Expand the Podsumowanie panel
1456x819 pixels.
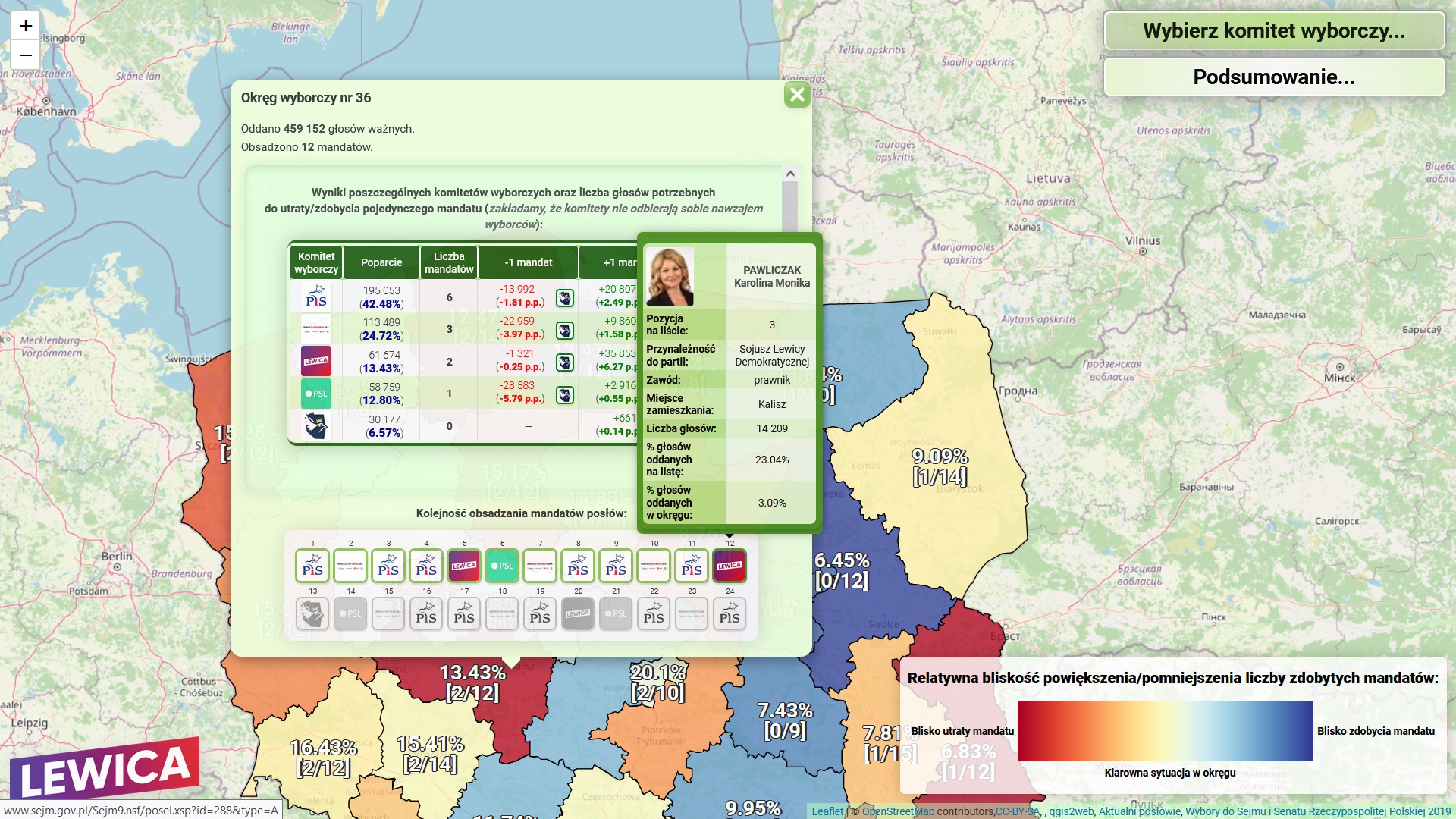tap(1273, 77)
